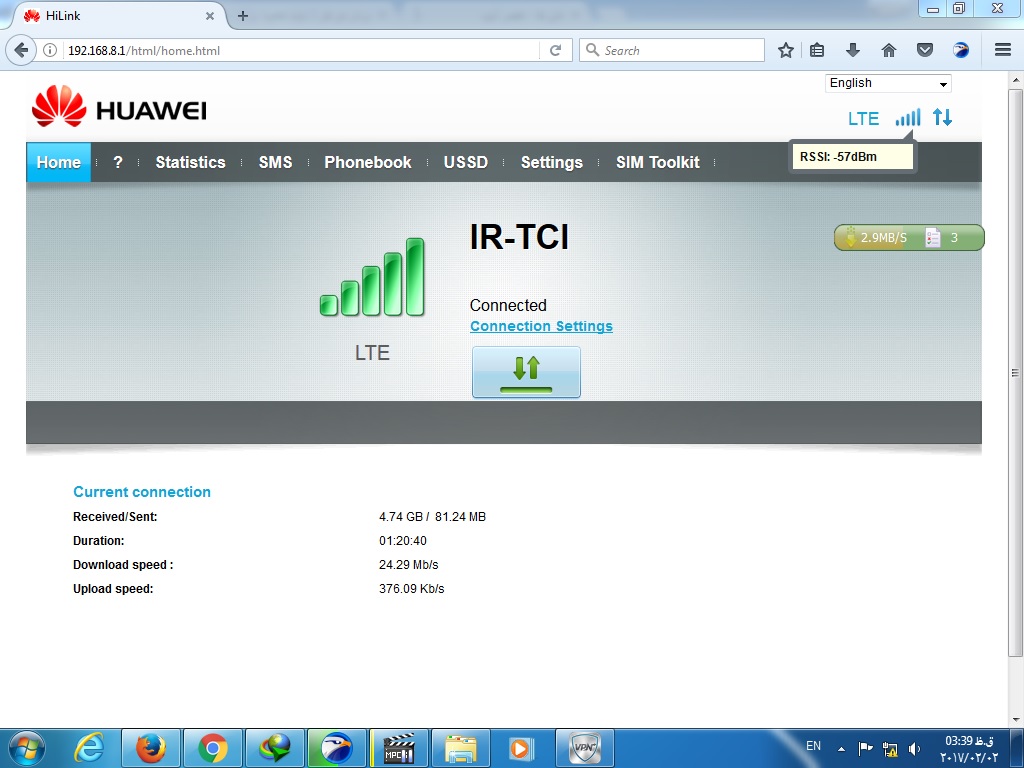Go to the SMS tab
The height and width of the screenshot is (768, 1024).
[275, 162]
